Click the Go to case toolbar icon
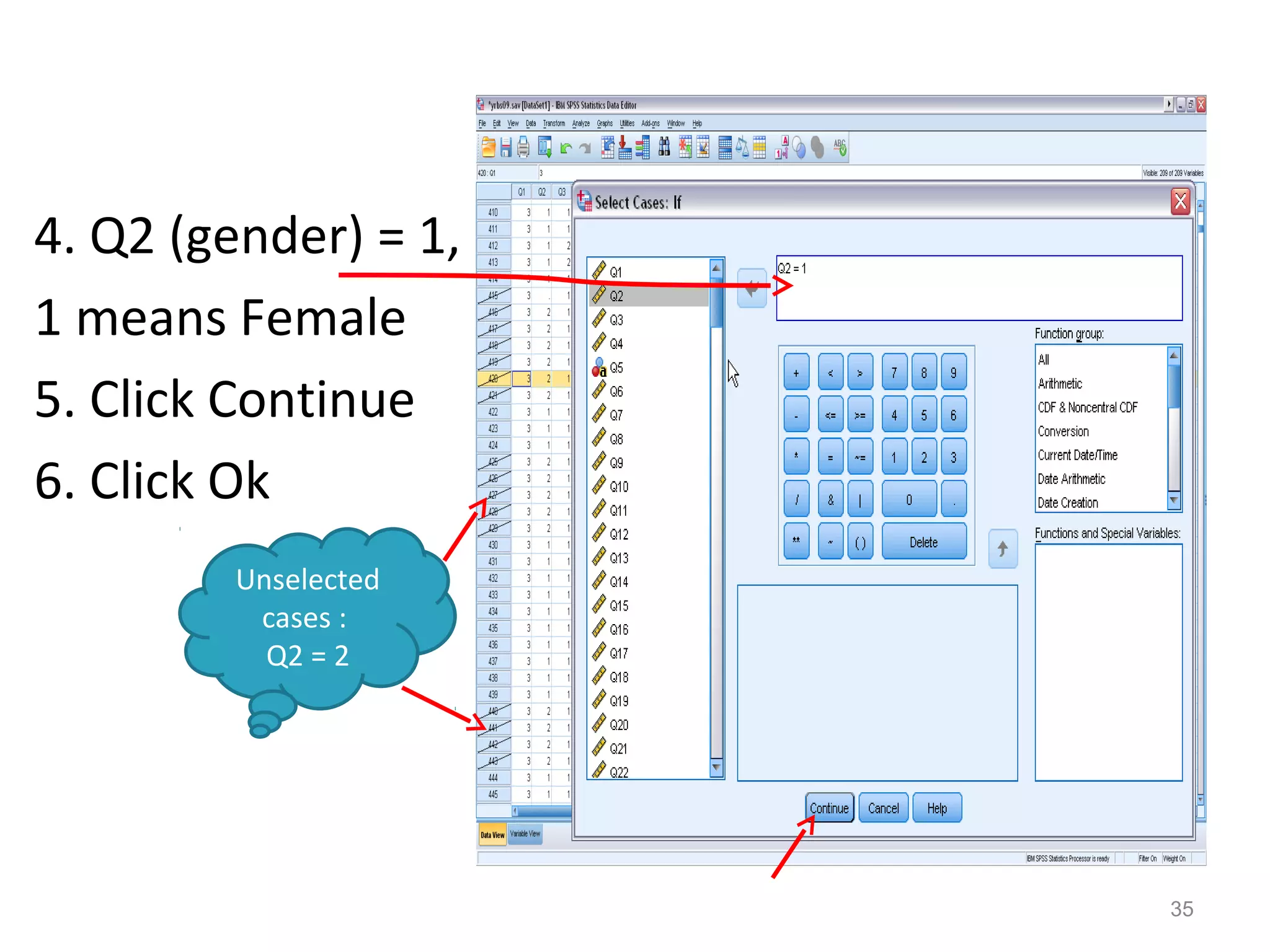This screenshot has width=1270, height=952. click(608, 147)
